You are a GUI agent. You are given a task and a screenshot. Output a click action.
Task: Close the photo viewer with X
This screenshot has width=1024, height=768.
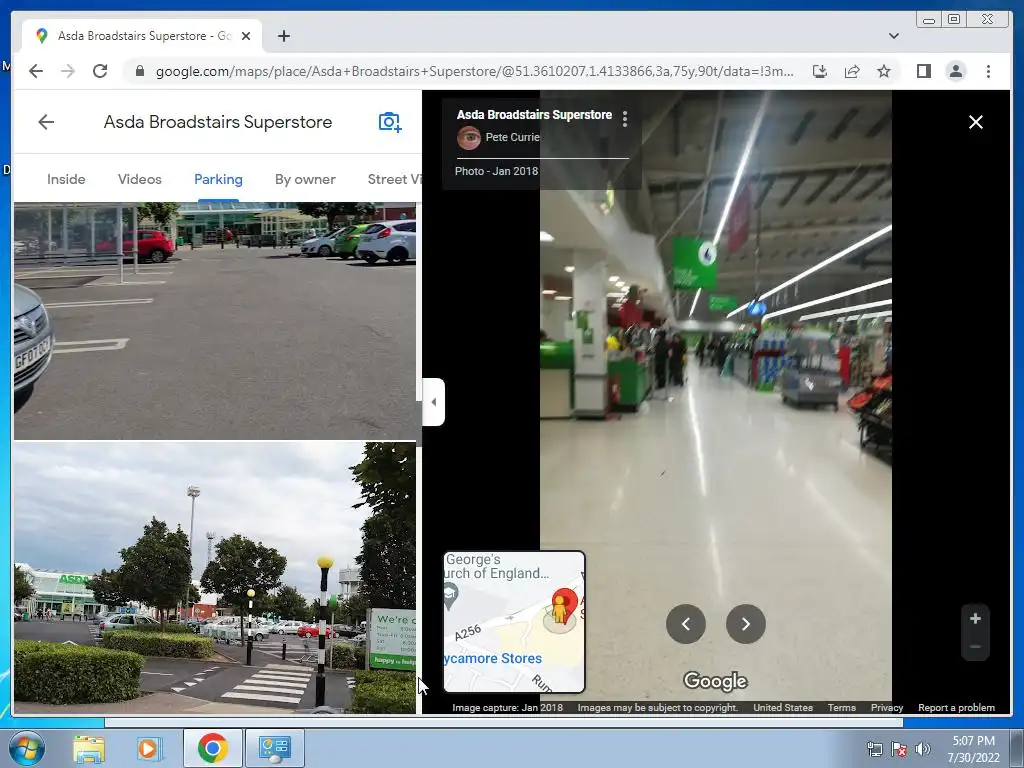coord(976,122)
